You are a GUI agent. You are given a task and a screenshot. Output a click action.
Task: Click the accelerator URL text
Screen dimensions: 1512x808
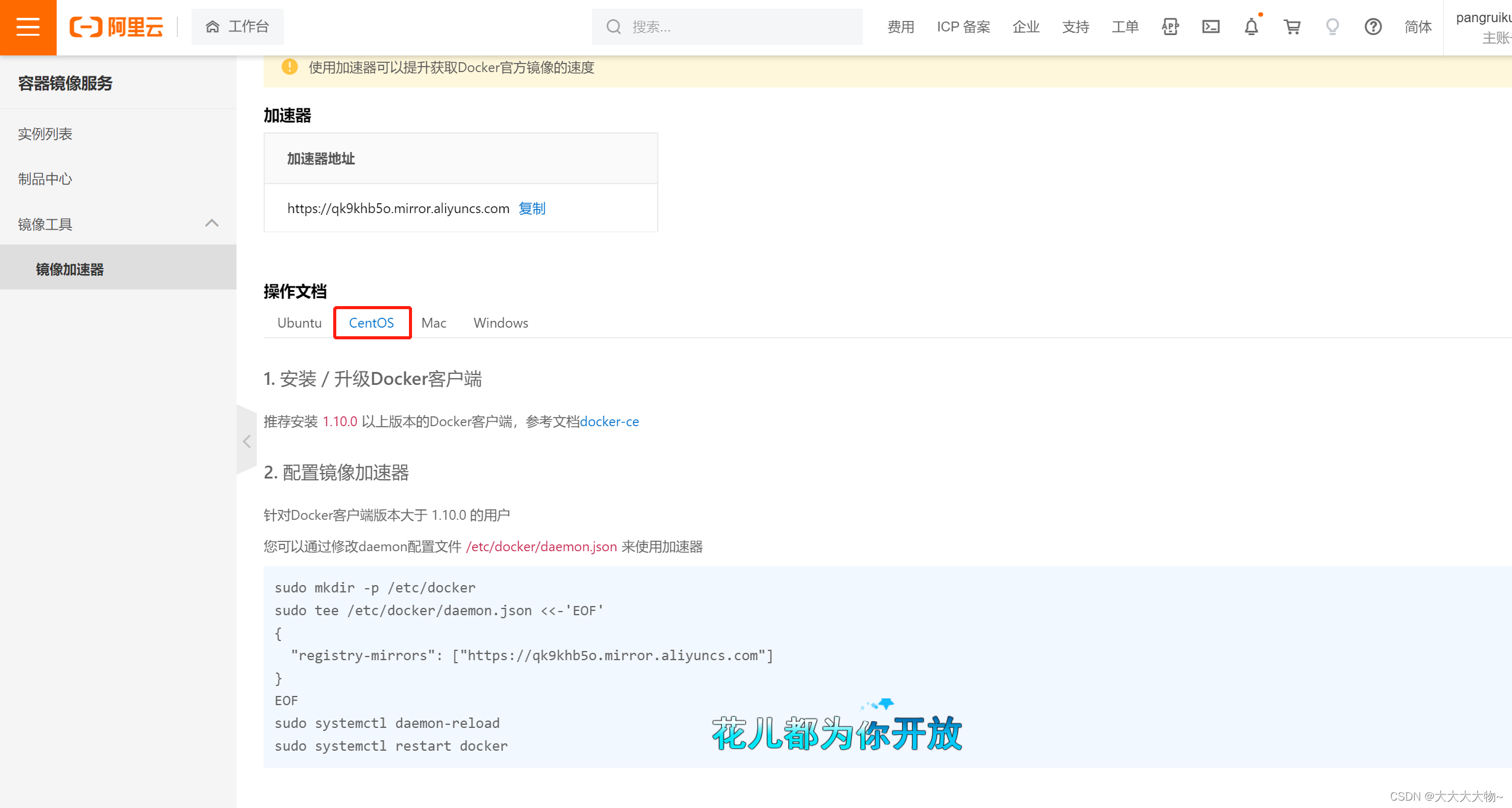398,209
